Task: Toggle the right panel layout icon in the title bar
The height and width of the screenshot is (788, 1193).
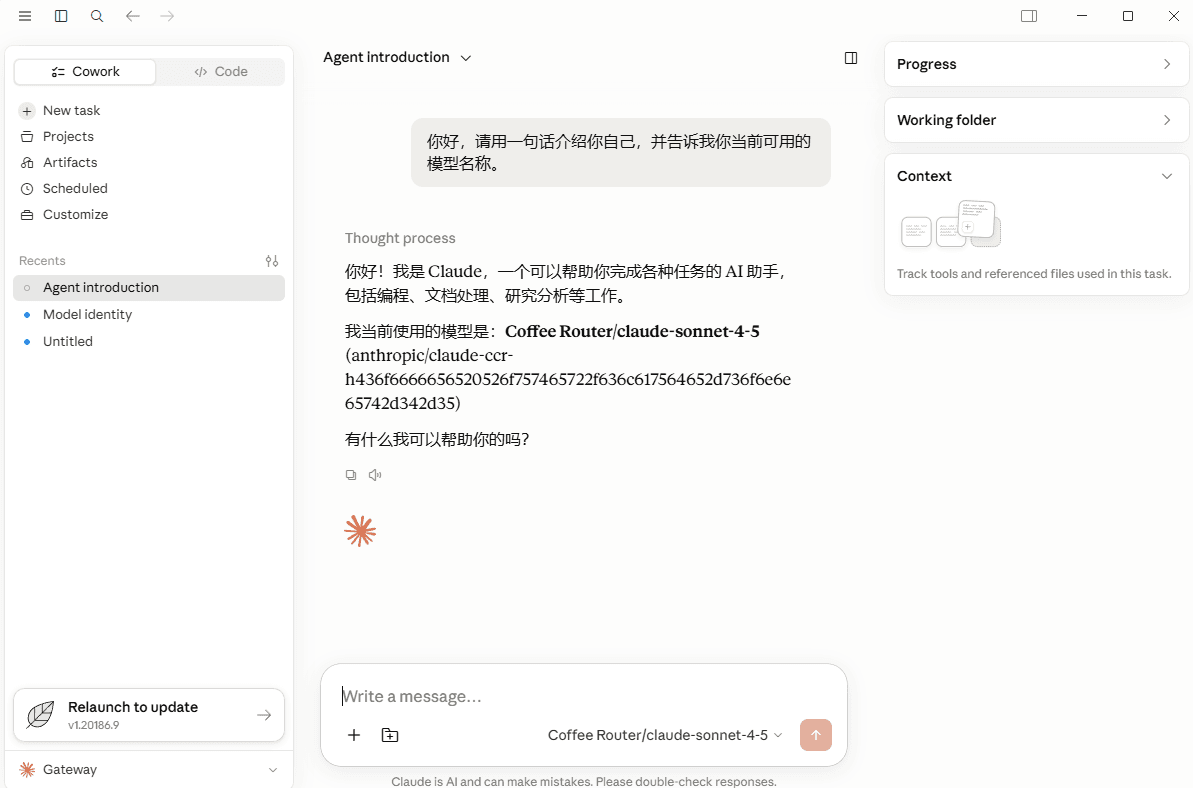Action: (1029, 16)
